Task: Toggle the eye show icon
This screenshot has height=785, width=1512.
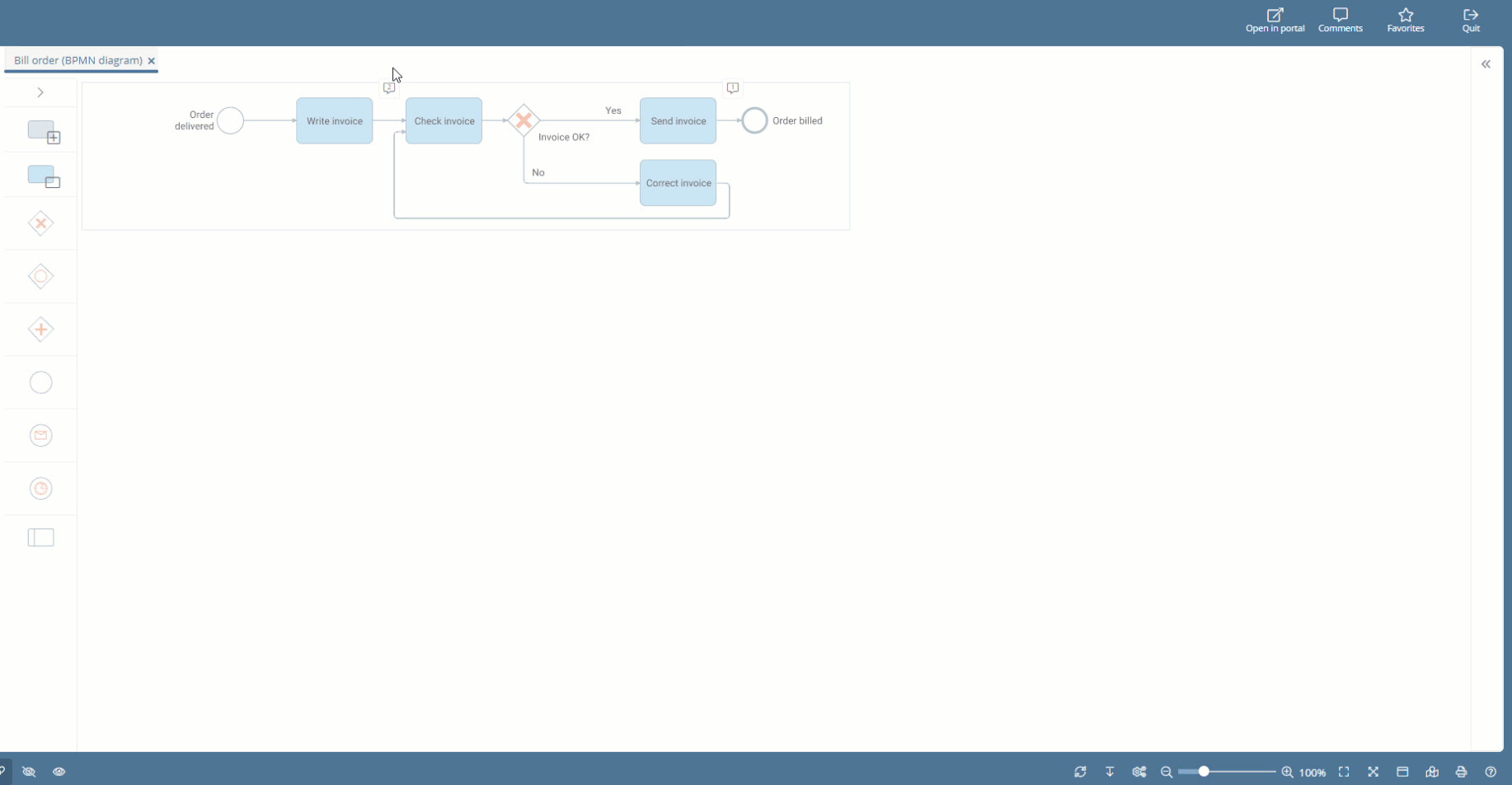Action: 59,773
